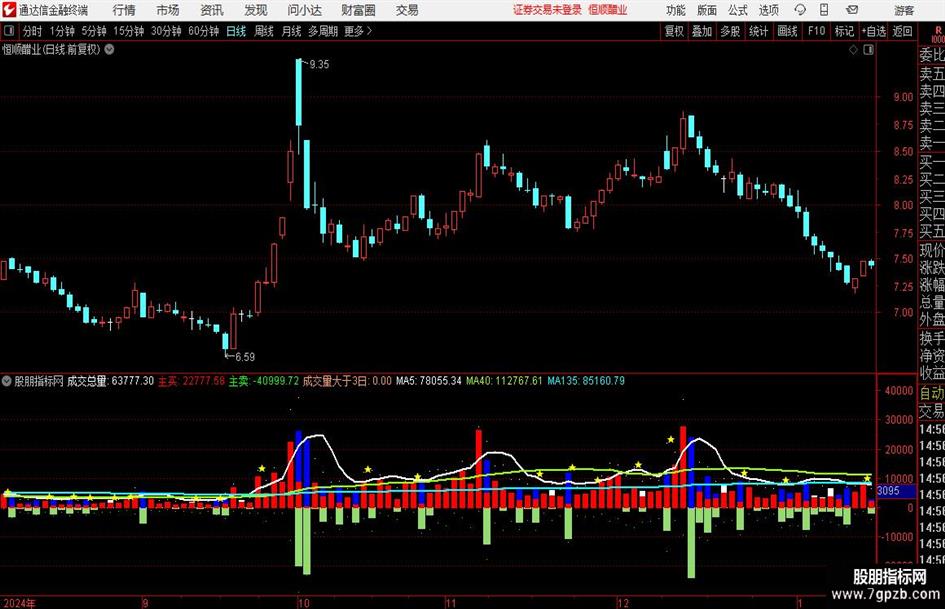The width and height of the screenshot is (945, 609).
Task: Click the 画线 drawing button
Action: point(787,31)
